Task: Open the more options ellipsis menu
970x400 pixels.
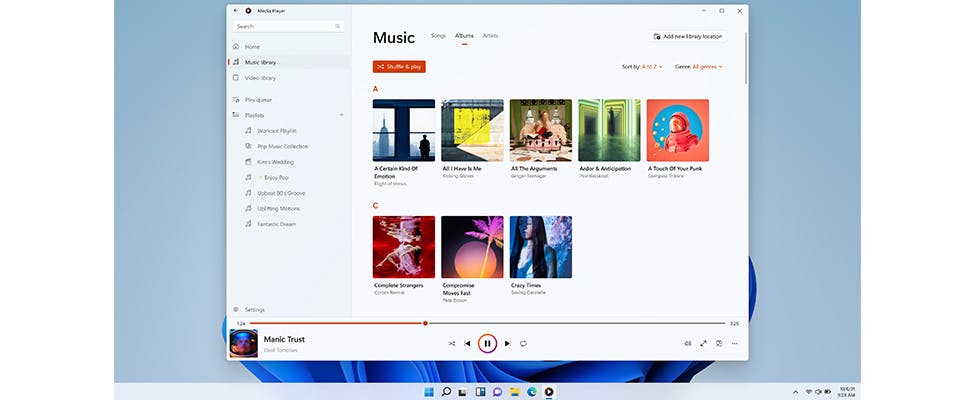Action: pyautogui.click(x=734, y=343)
